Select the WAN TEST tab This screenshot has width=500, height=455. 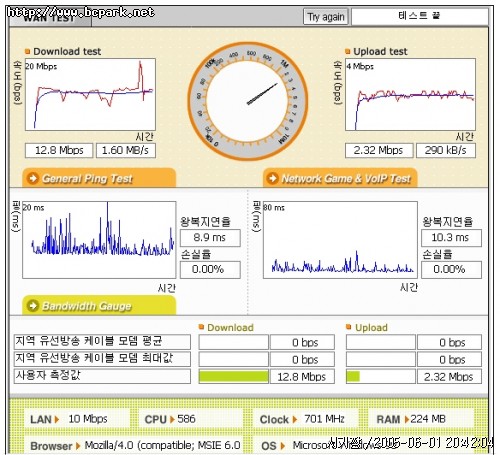pyautogui.click(x=50, y=17)
